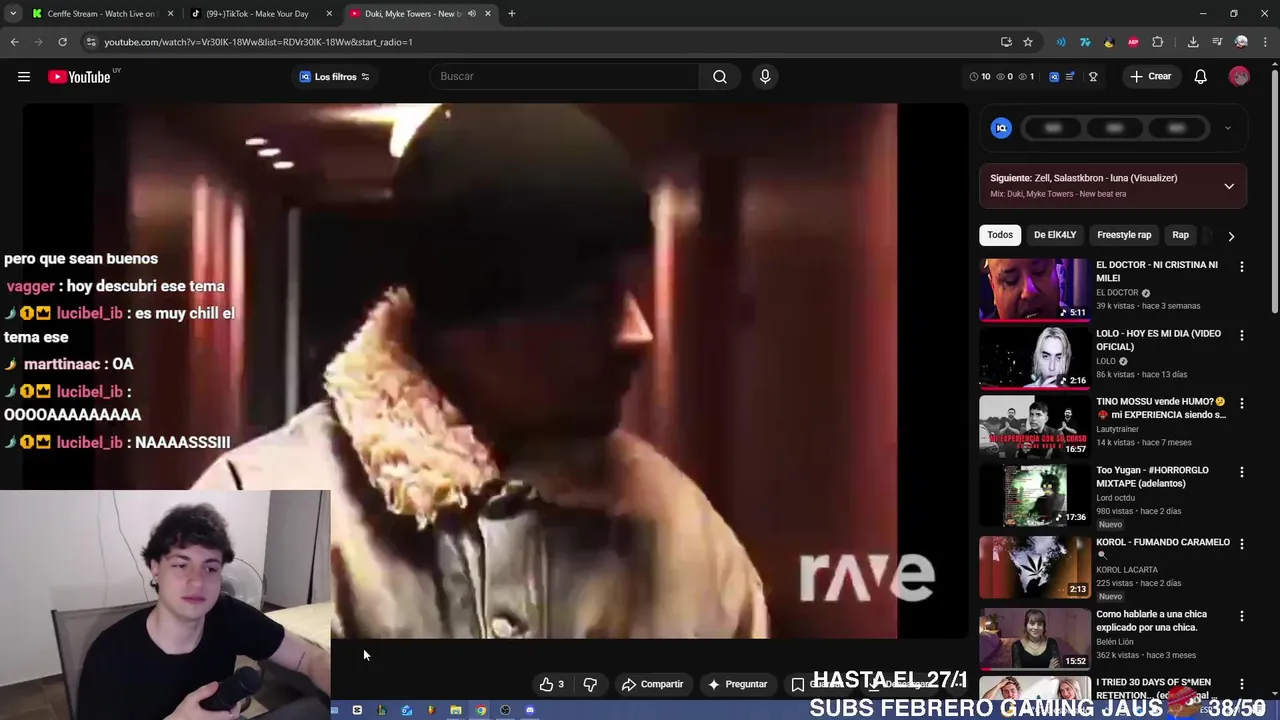Open the Crear create menu
The height and width of the screenshot is (720, 1280).
pos(1151,77)
